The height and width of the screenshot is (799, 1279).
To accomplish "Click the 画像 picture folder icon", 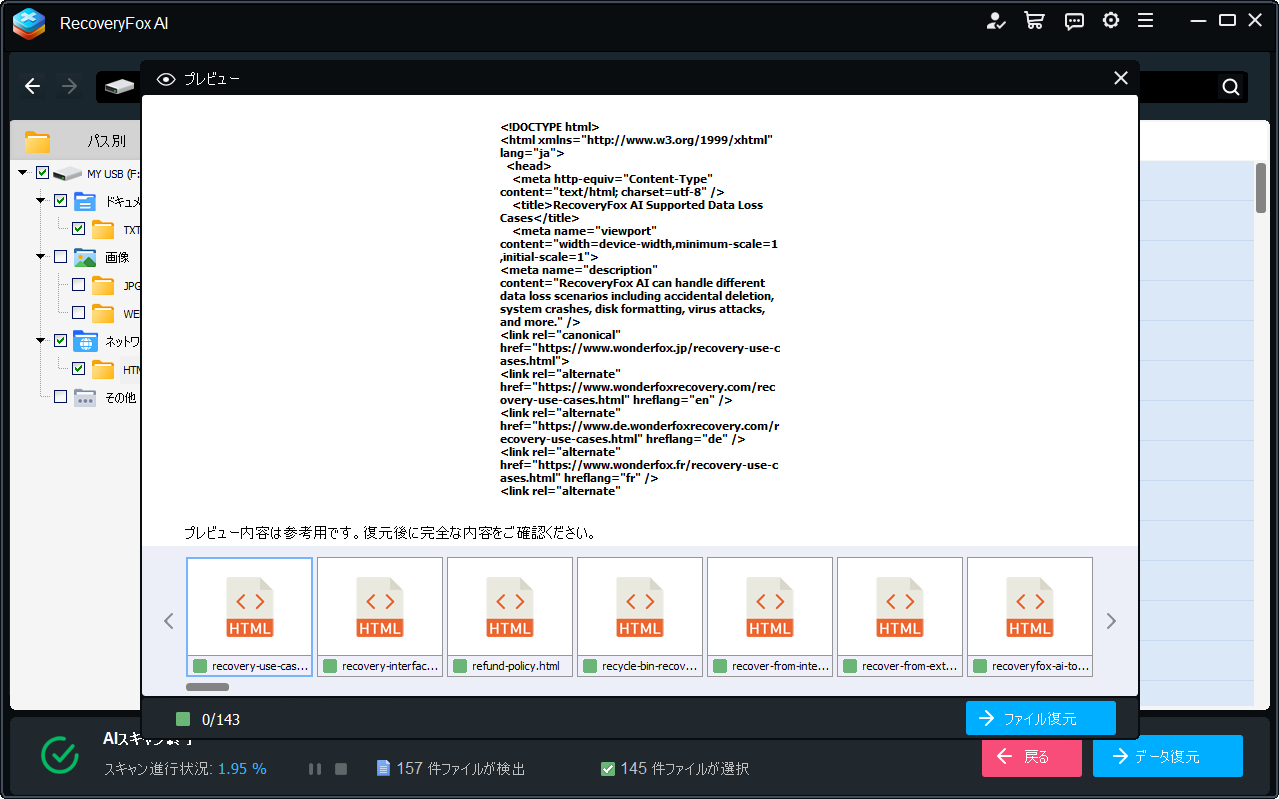I will click(85, 257).
